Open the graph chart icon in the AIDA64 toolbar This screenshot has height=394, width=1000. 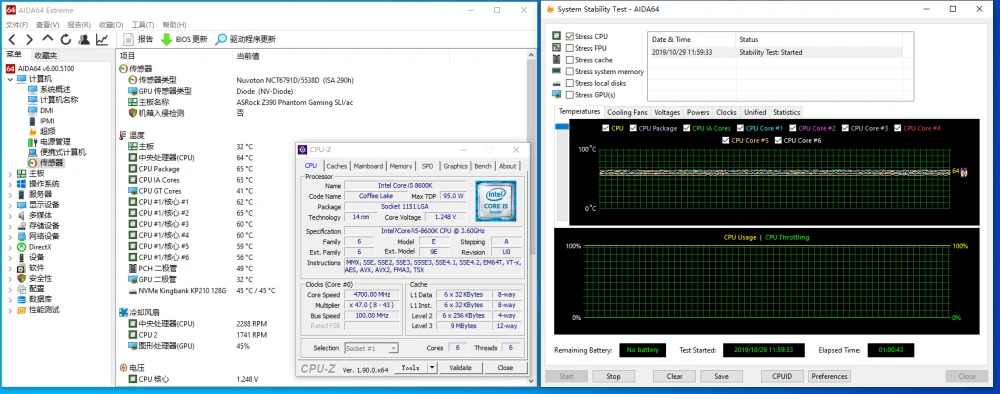[x=102, y=40]
